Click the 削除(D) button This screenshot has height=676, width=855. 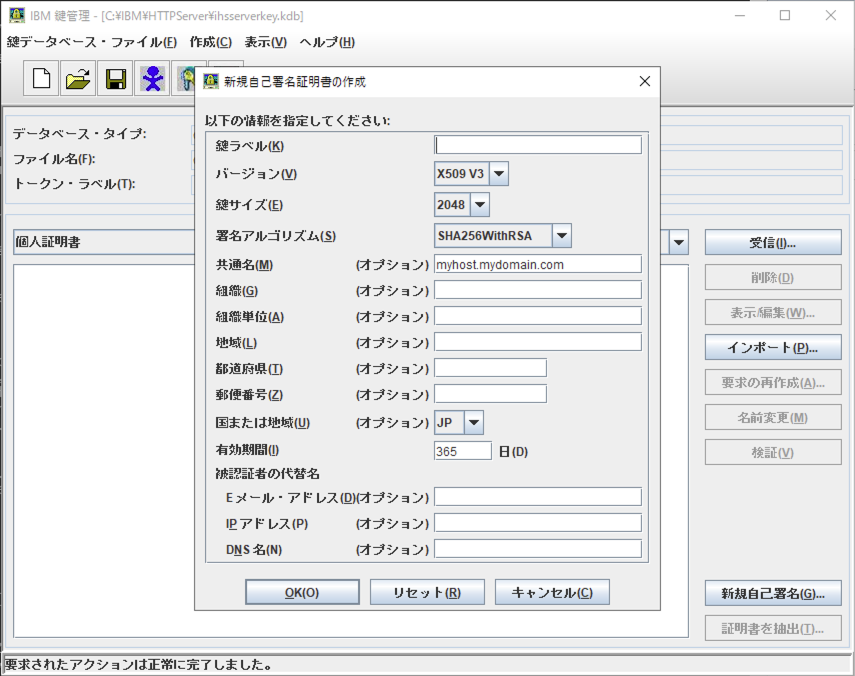773,277
